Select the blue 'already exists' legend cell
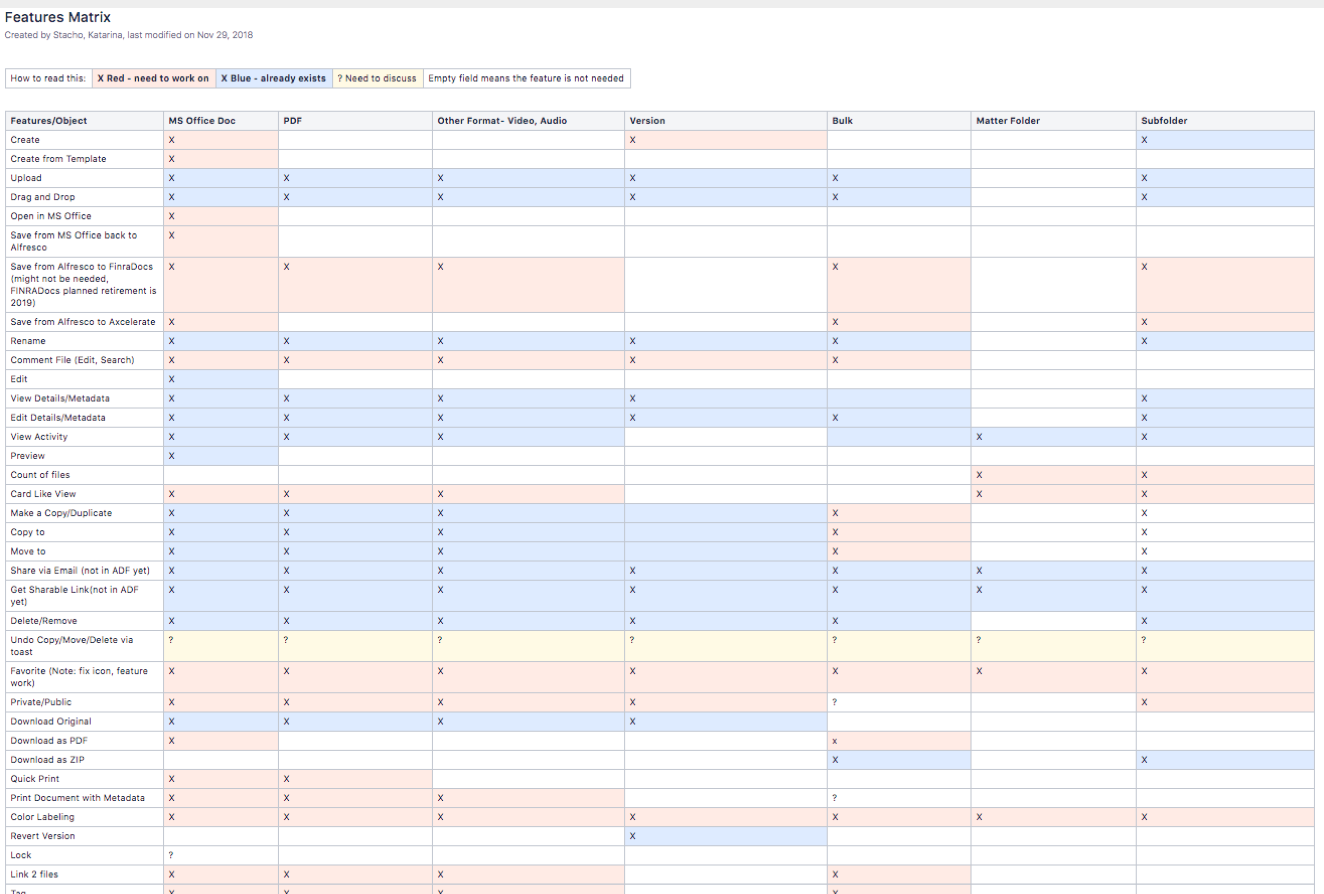 click(273, 78)
